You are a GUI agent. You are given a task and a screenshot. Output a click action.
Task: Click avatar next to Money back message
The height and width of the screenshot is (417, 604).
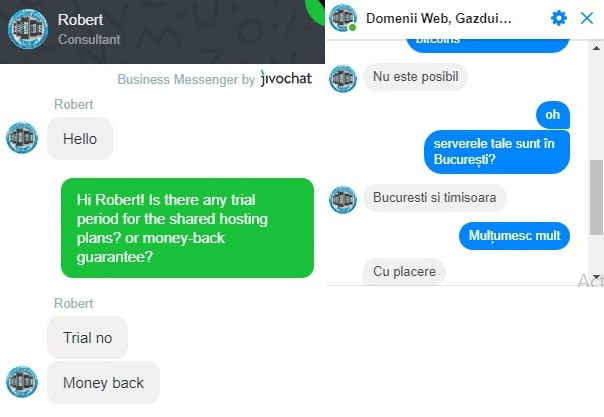22,382
